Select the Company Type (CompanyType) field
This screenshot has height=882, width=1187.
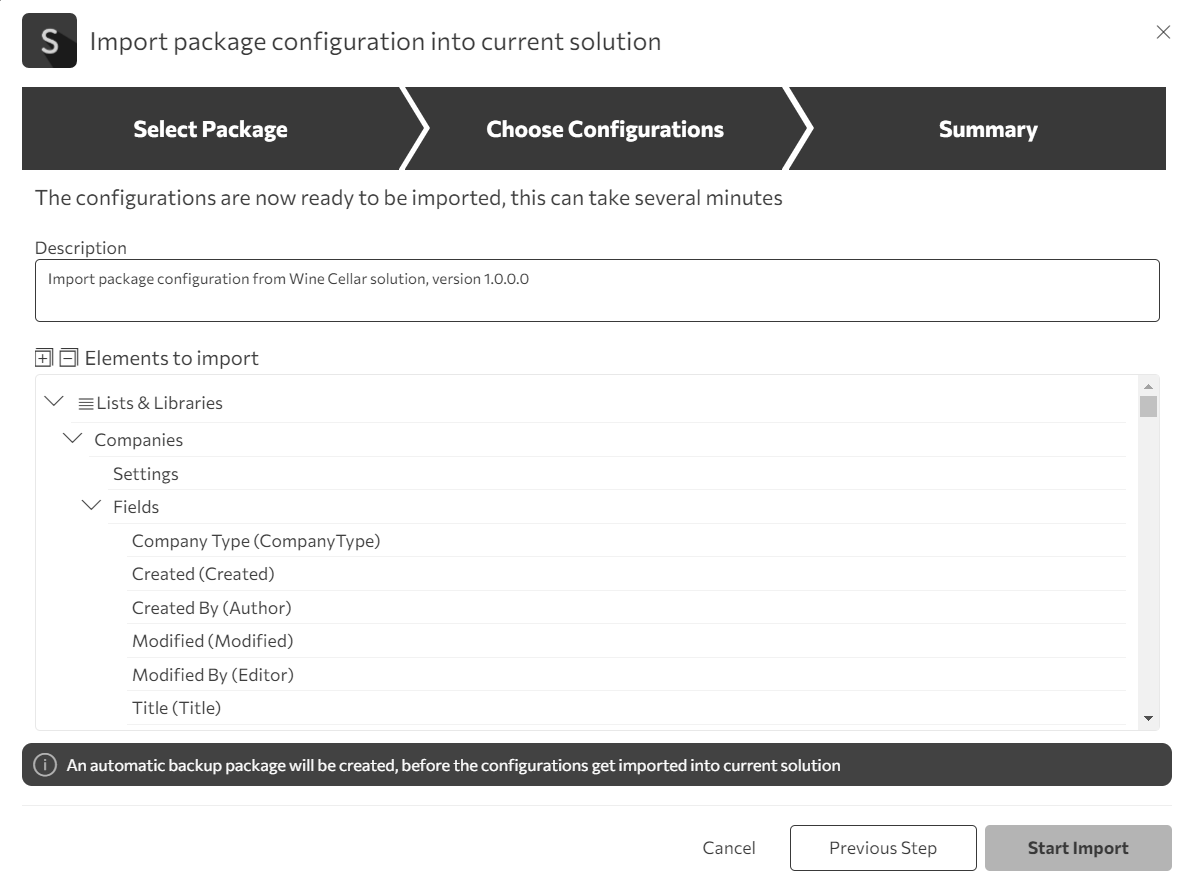pos(256,541)
